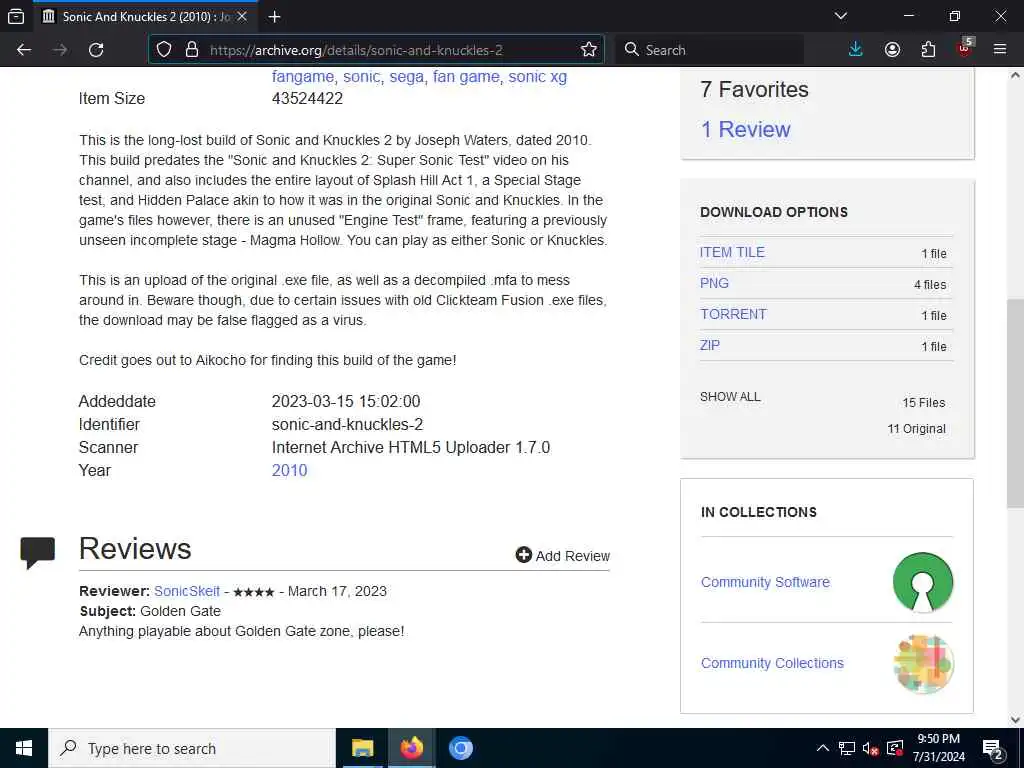Open the Firefox account icon
Image resolution: width=1024 pixels, height=768 pixels.
coord(892,50)
